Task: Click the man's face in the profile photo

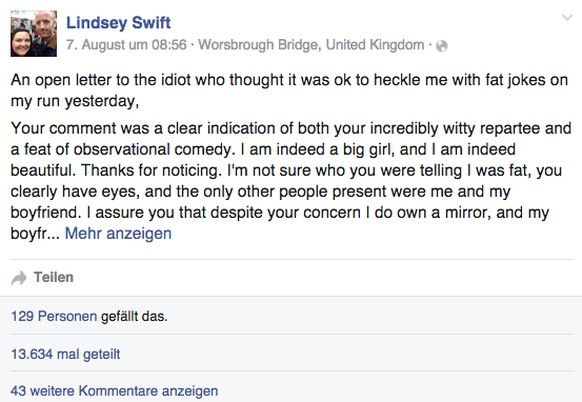Action: (45, 24)
